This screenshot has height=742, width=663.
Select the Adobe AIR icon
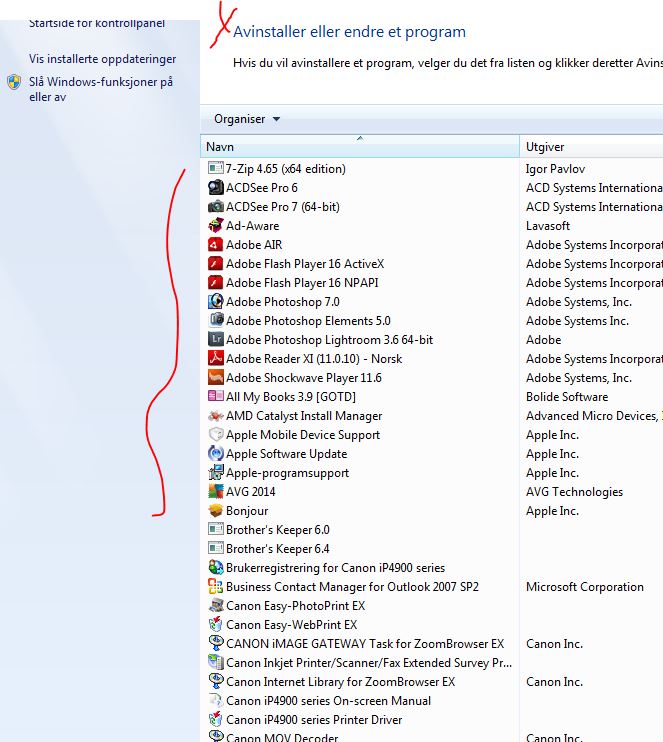(x=216, y=245)
